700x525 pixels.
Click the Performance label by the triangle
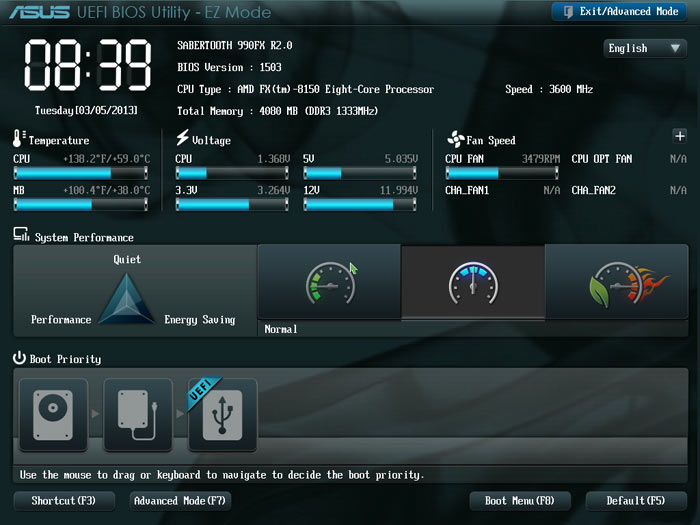(x=61, y=320)
